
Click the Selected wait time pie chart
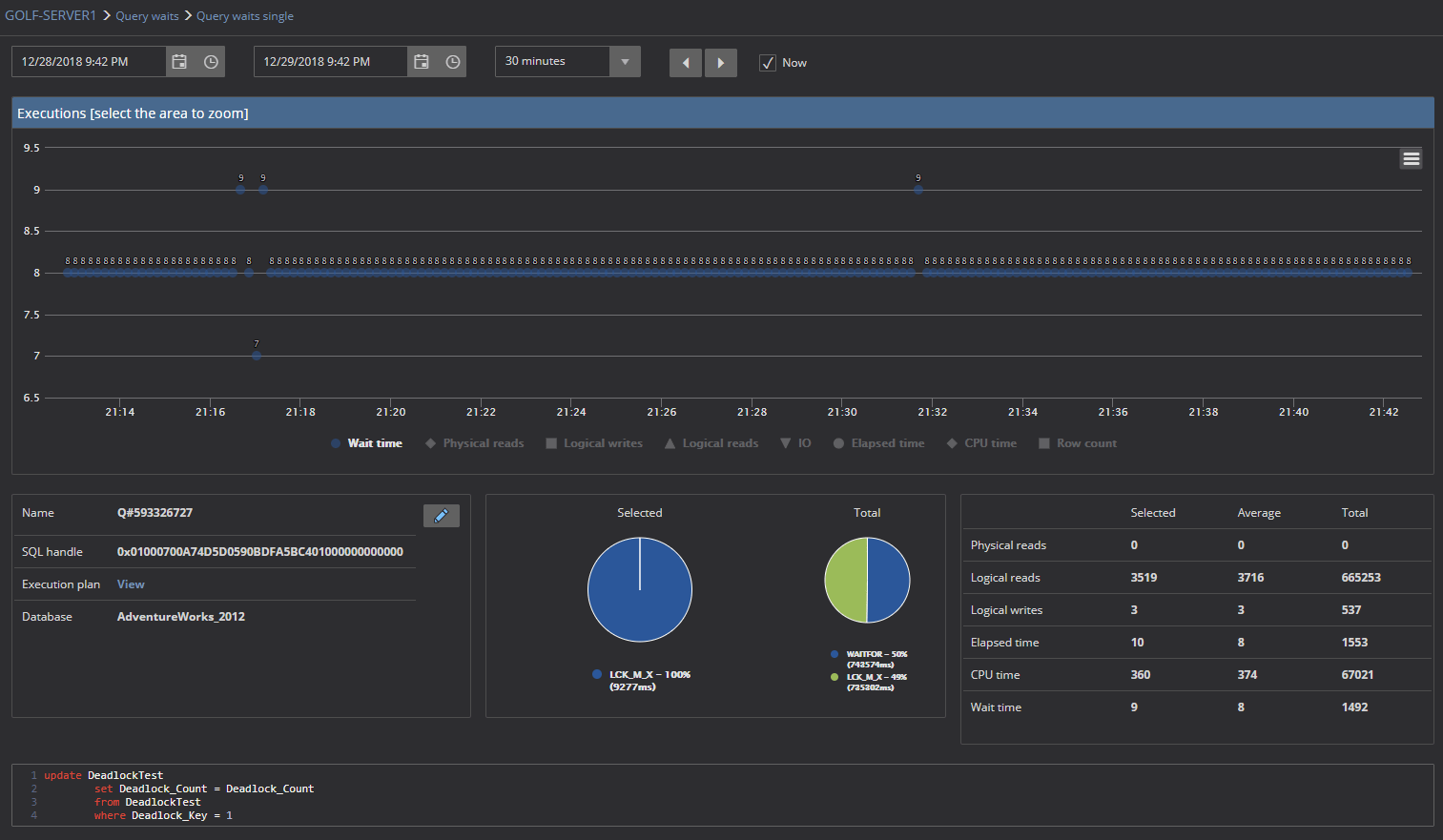[x=639, y=589]
